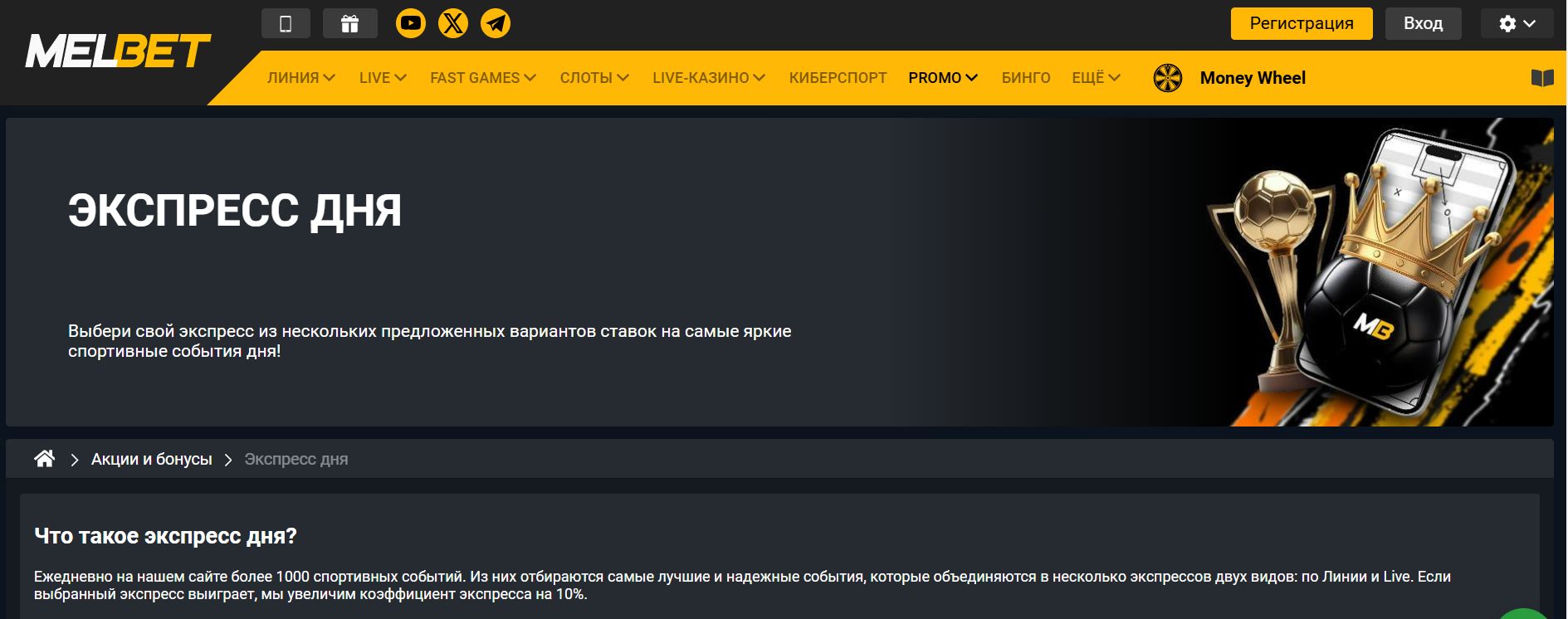This screenshot has height=619, width=1568.
Task: Expand the LIVE menu dropdown
Action: point(382,78)
